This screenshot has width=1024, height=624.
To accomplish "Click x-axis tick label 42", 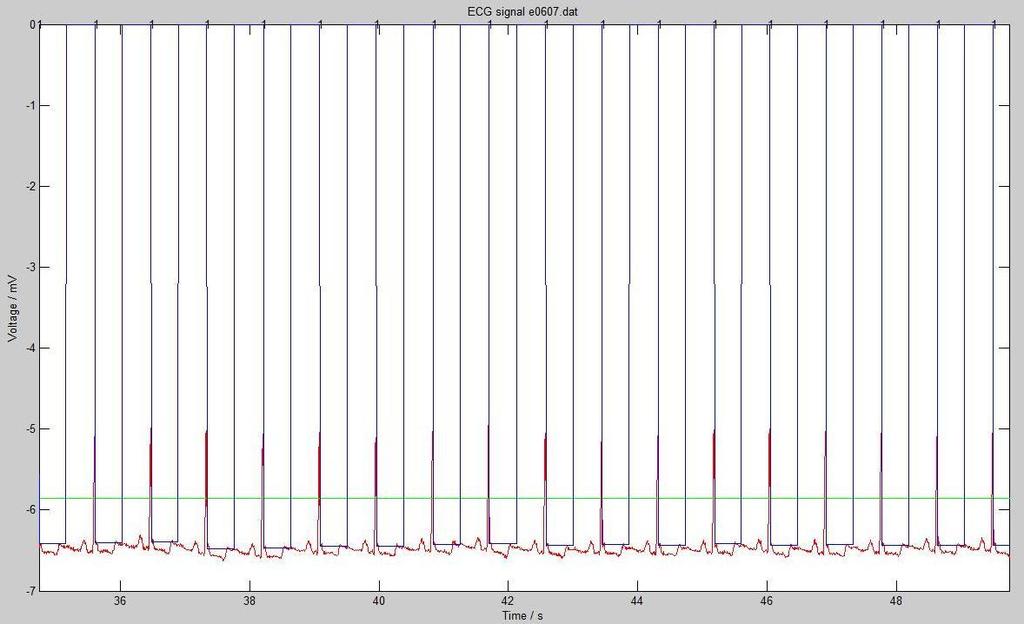I will 508,602.
